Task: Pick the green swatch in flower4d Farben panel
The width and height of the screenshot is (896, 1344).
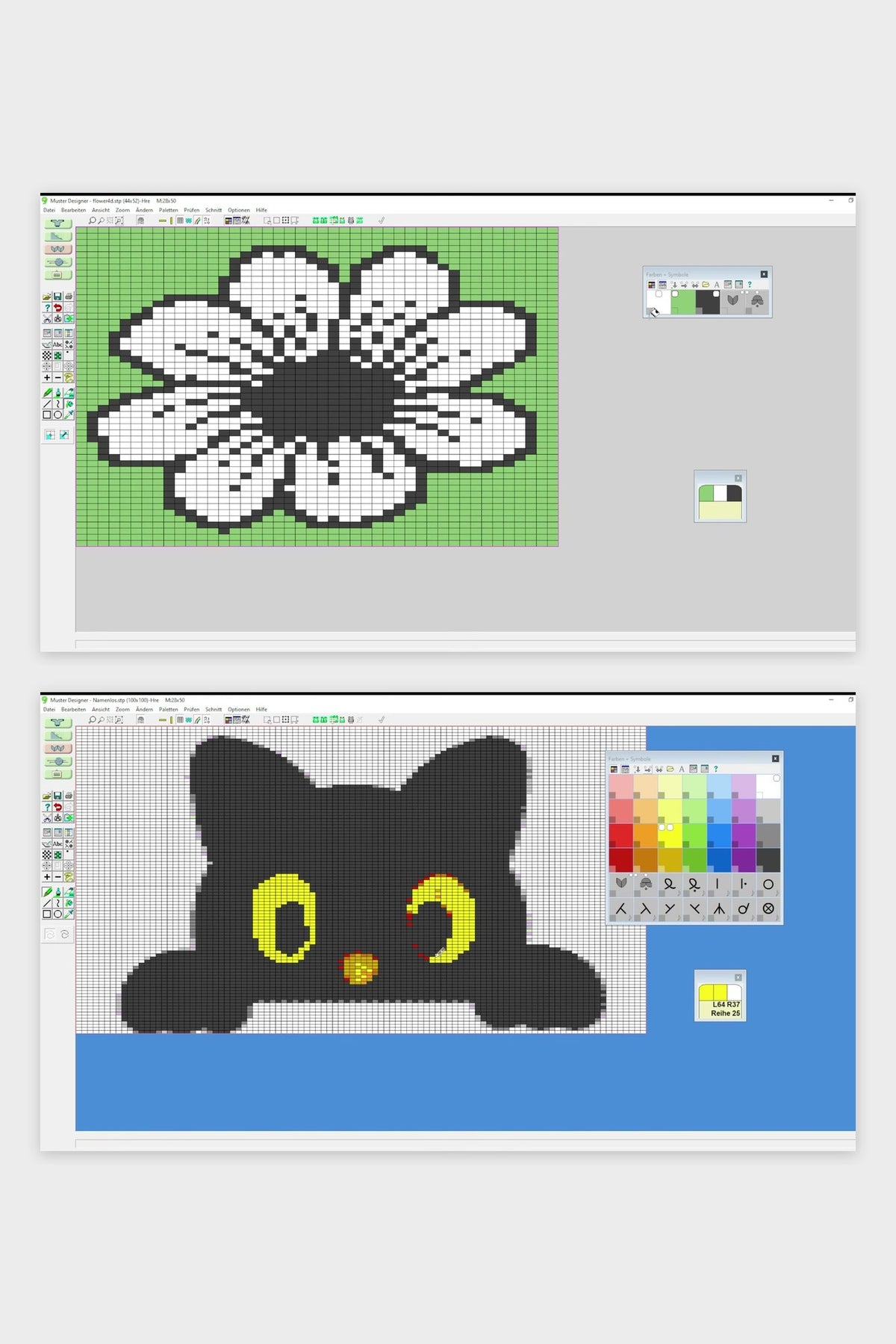Action: pos(682,302)
